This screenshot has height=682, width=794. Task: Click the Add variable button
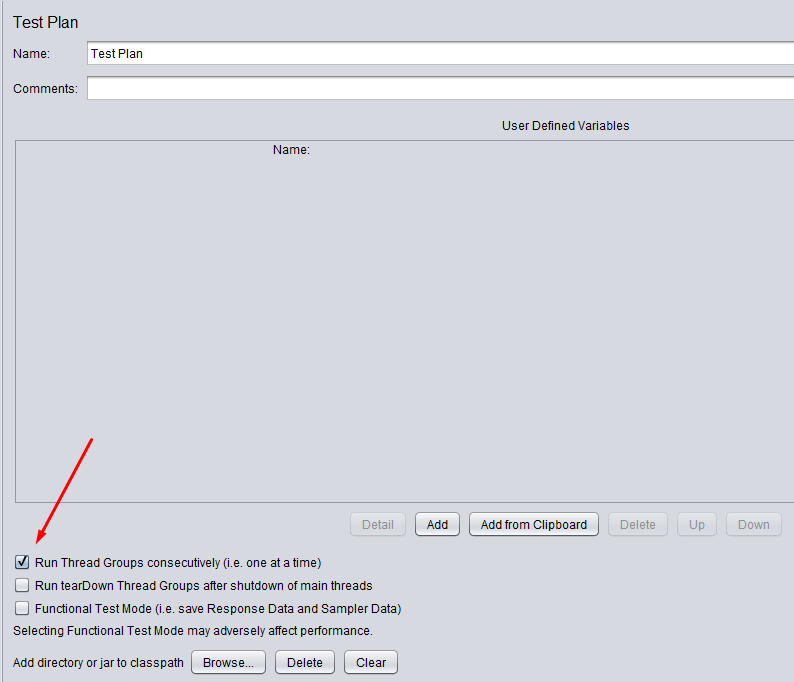(437, 525)
